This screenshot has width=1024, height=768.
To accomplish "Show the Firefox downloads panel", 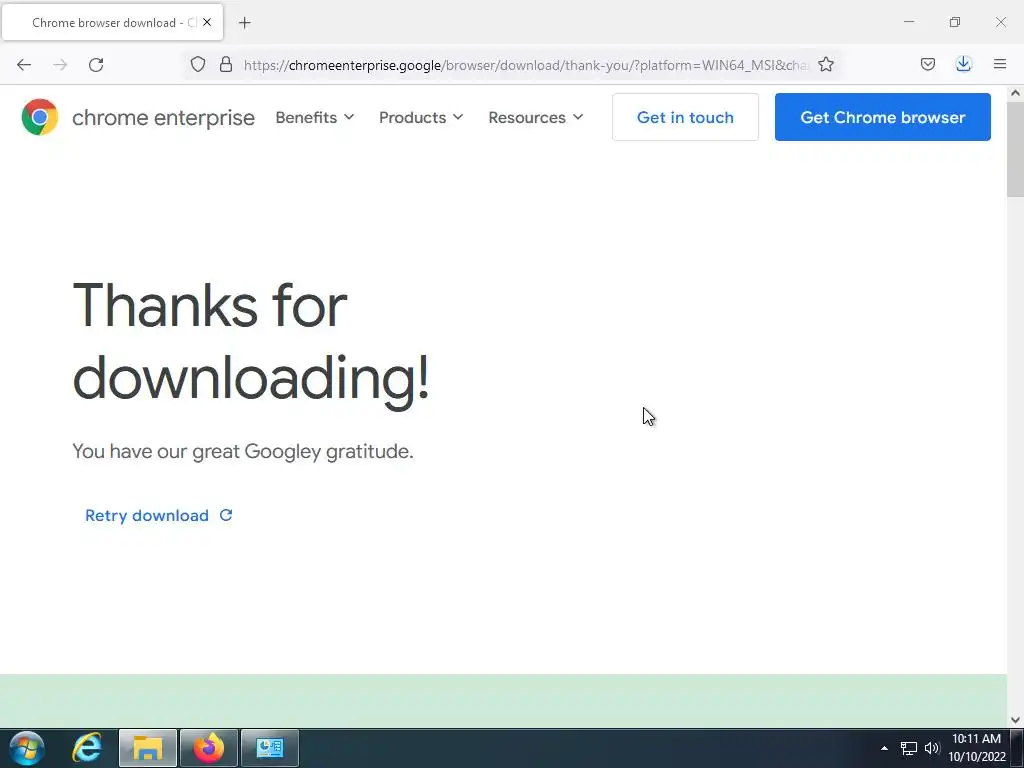I will point(963,64).
